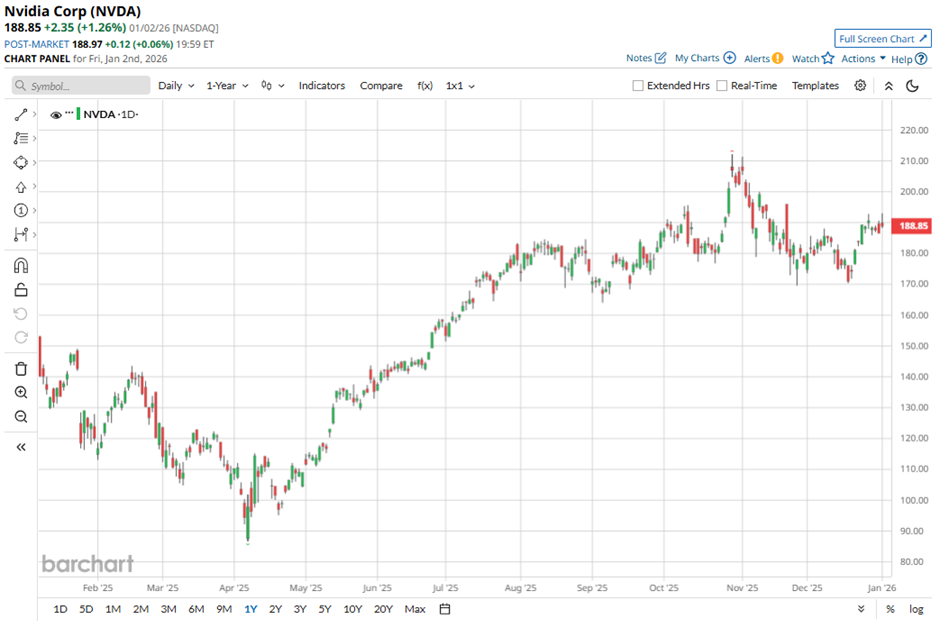Open Alerts
This screenshot has width=940, height=628.
pyautogui.click(x=763, y=58)
